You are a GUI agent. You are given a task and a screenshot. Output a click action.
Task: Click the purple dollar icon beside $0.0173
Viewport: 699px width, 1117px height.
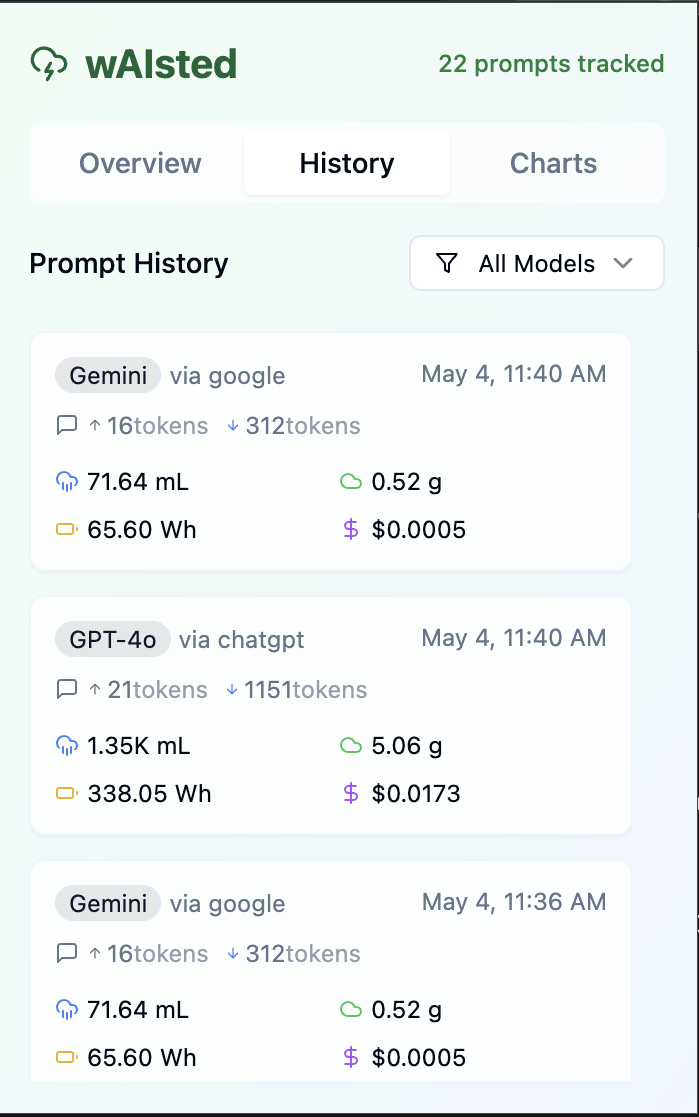[x=350, y=794]
